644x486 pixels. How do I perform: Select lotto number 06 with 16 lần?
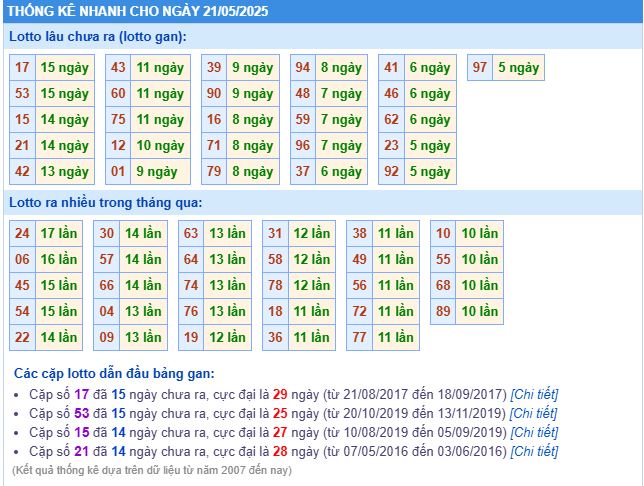tap(22, 259)
